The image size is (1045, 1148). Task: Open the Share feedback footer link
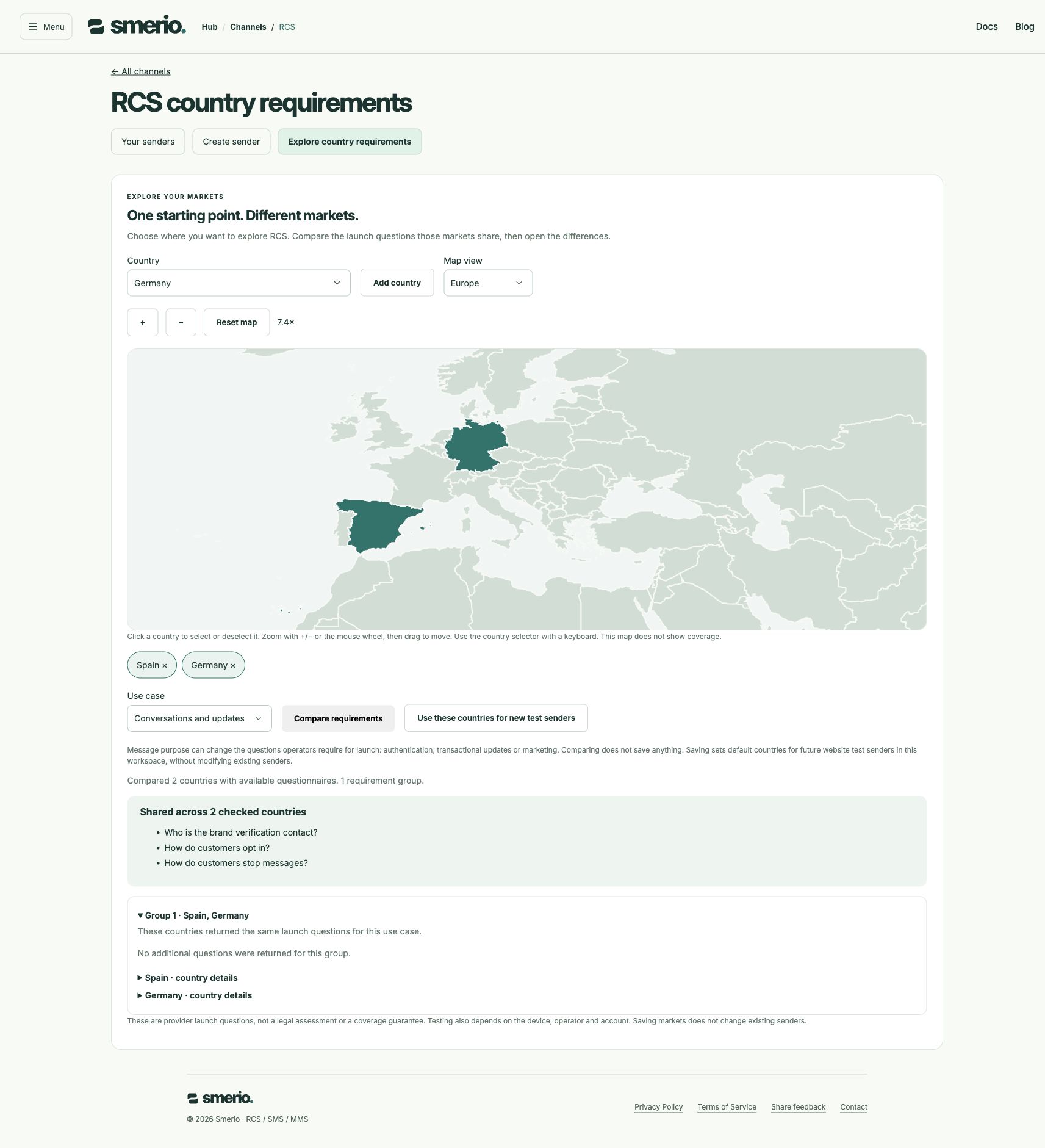tap(798, 1107)
